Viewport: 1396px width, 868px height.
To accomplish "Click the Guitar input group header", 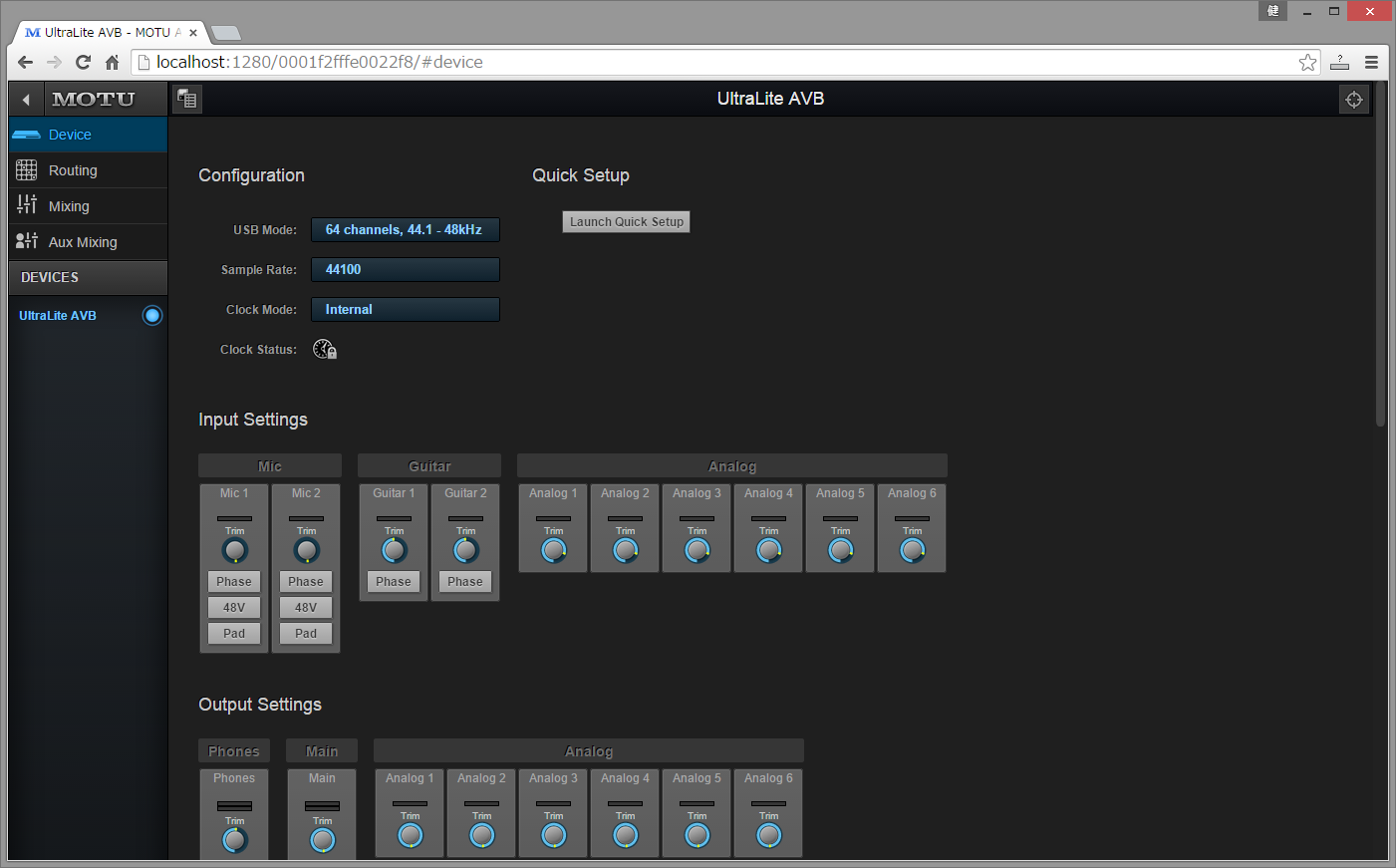I will 429,466.
